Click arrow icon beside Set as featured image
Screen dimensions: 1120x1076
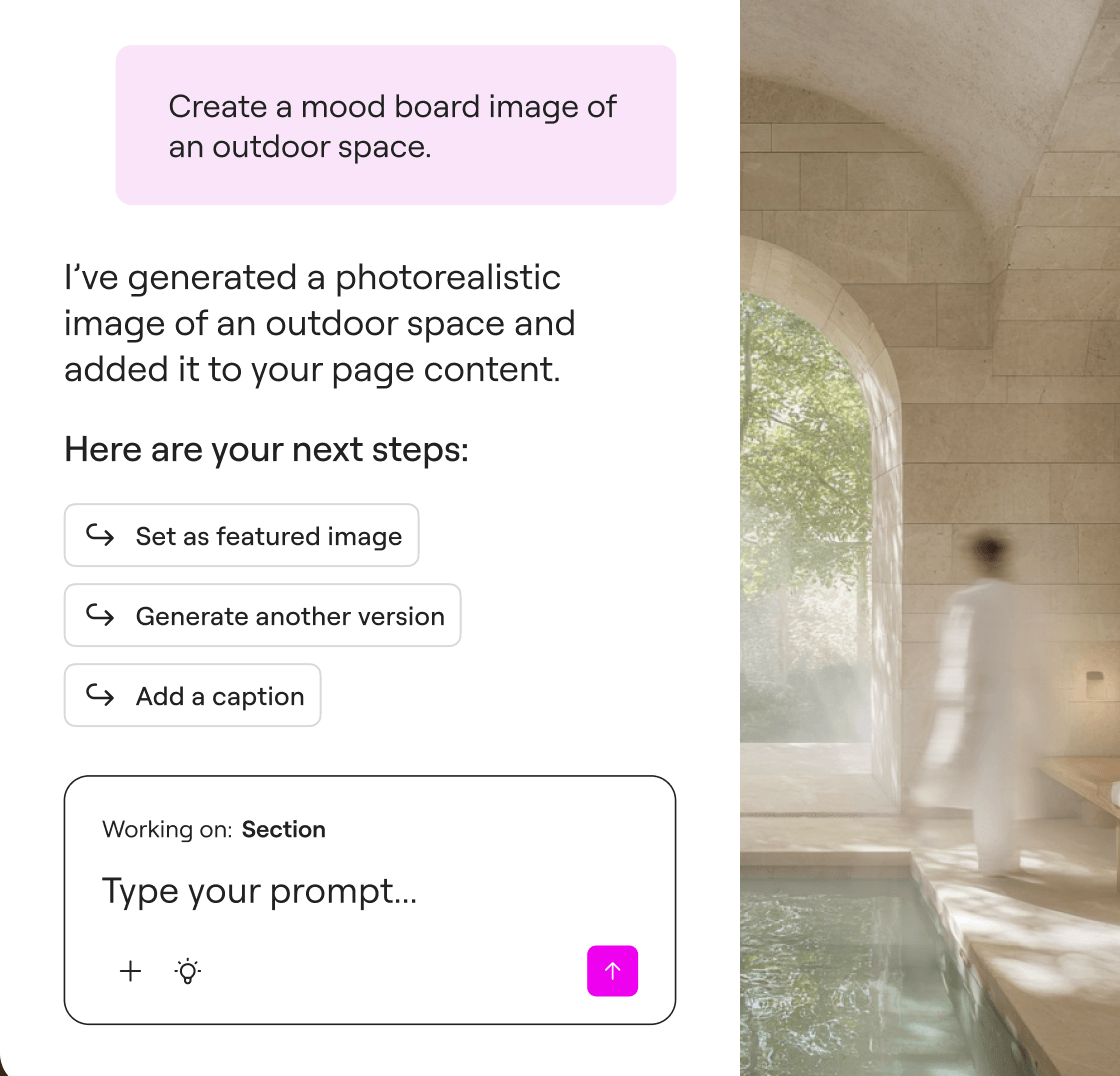[x=100, y=535]
